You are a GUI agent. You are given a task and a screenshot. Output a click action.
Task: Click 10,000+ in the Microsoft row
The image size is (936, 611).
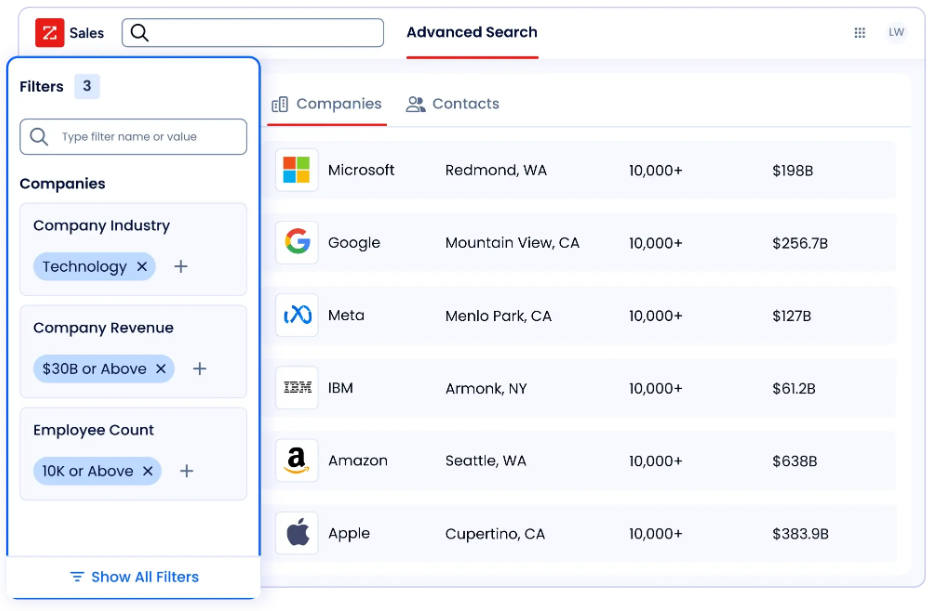pyautogui.click(x=655, y=171)
